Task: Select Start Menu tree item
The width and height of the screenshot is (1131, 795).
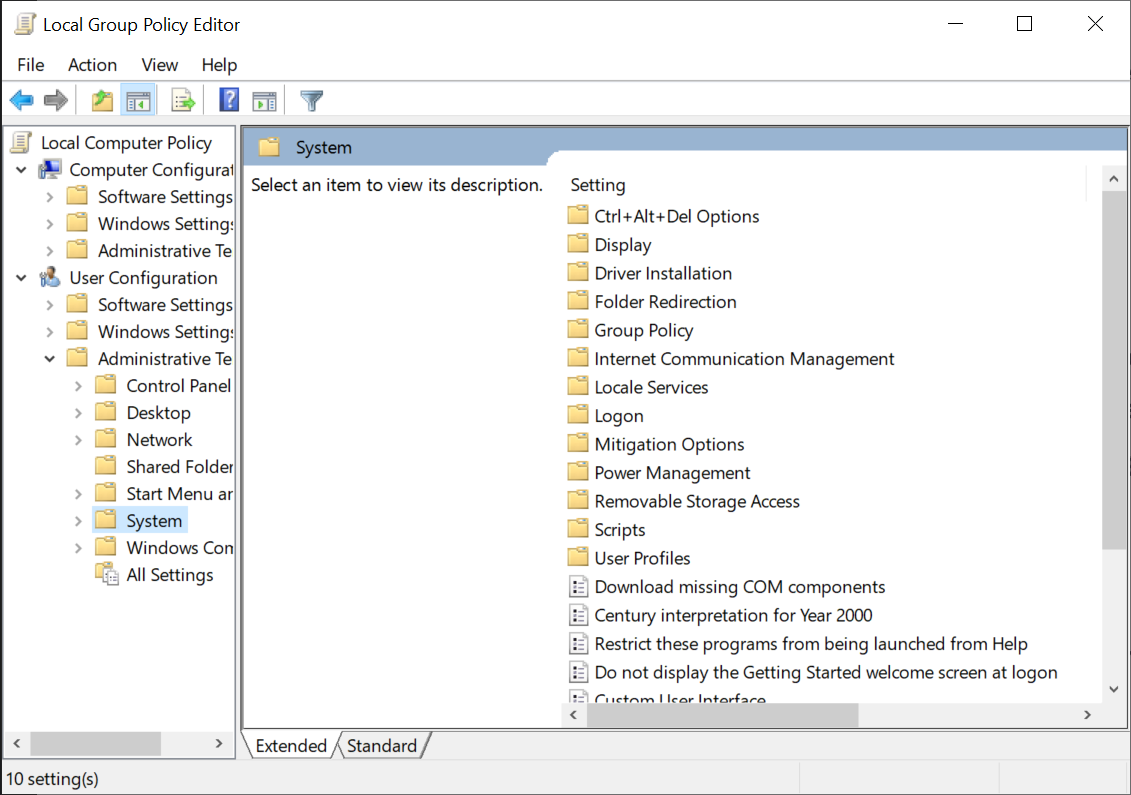Action: coord(179,493)
